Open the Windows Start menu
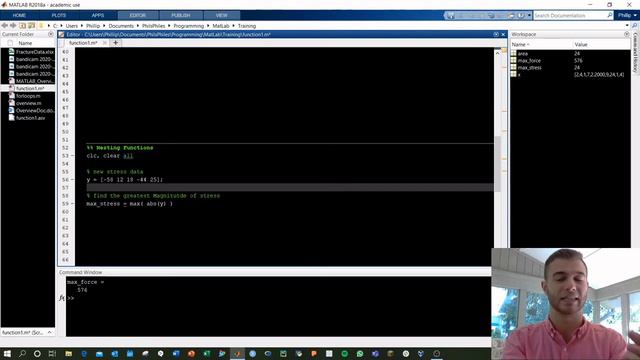Image resolution: width=640 pixels, height=360 pixels. click(7, 353)
